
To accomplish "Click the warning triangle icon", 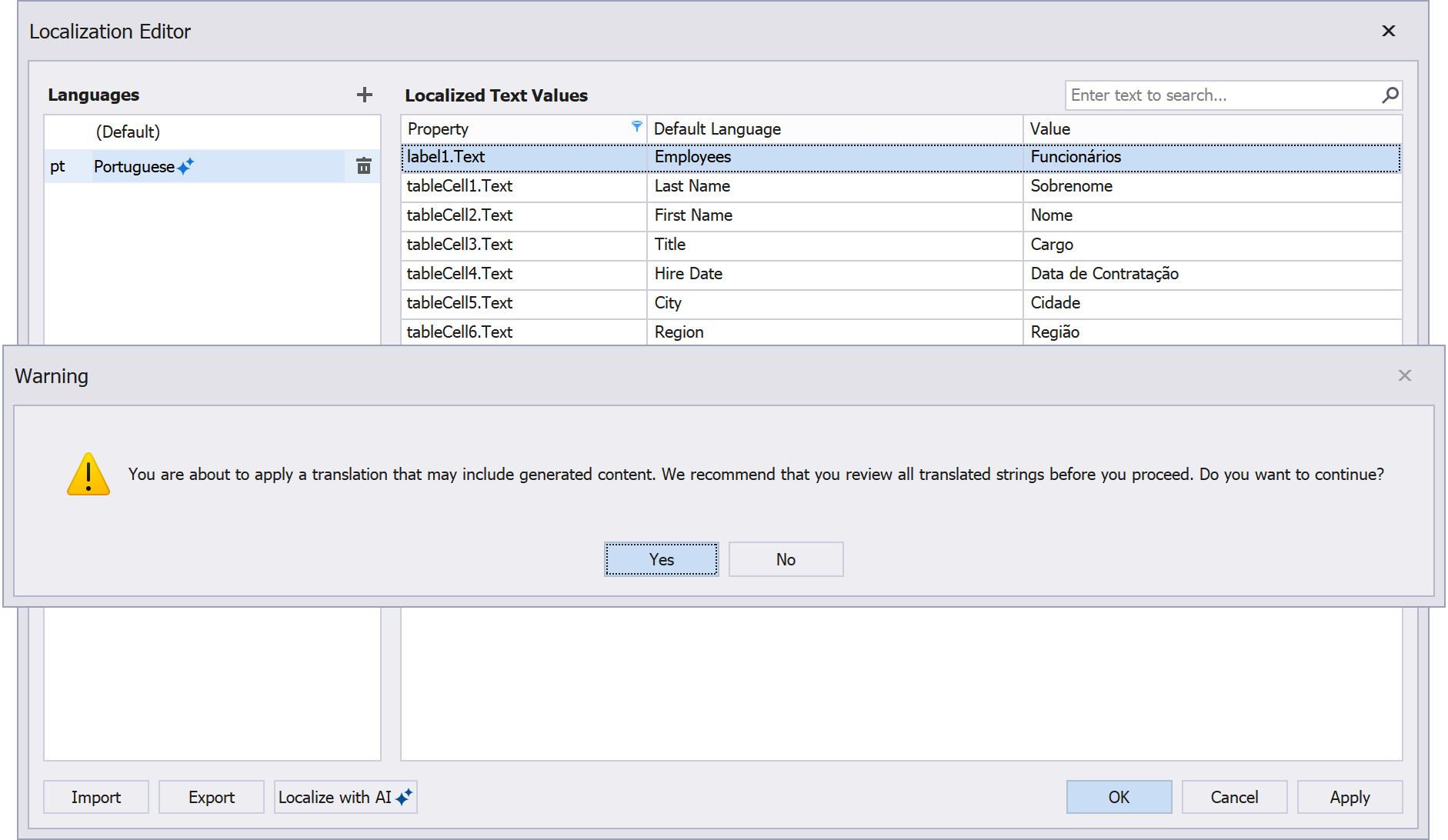I will 88,474.
